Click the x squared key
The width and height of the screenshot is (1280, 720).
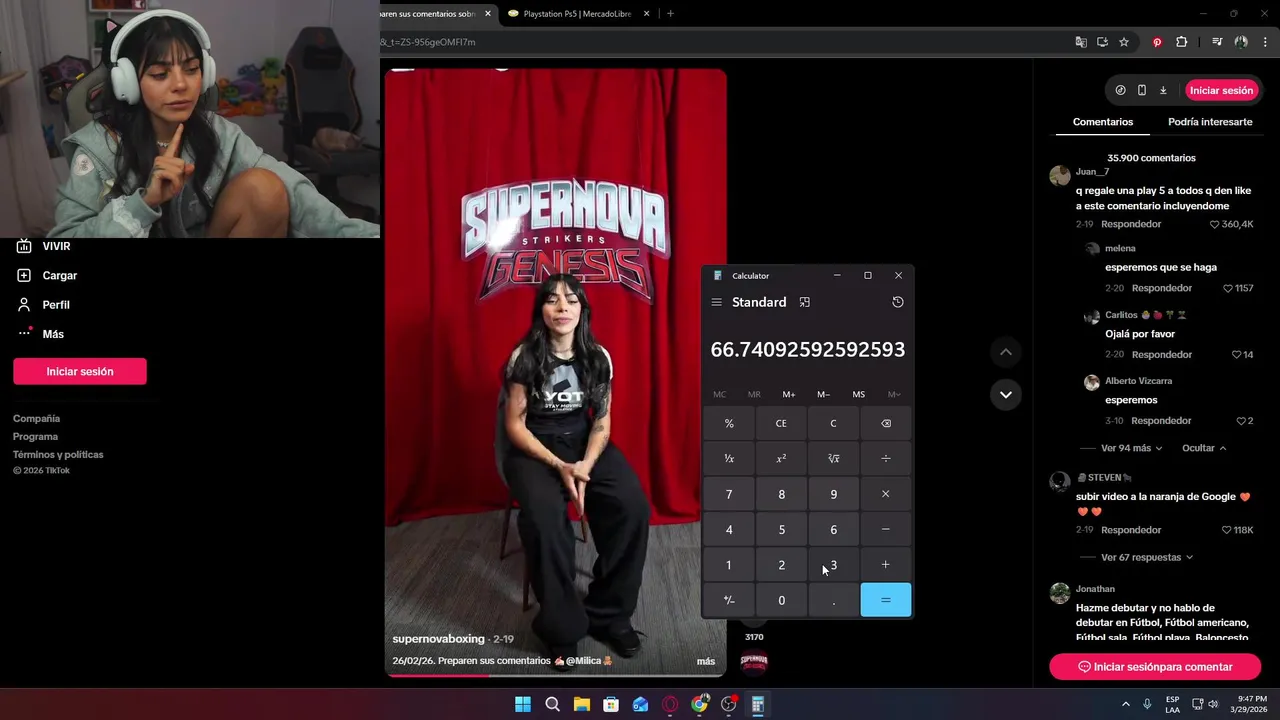[781, 458]
